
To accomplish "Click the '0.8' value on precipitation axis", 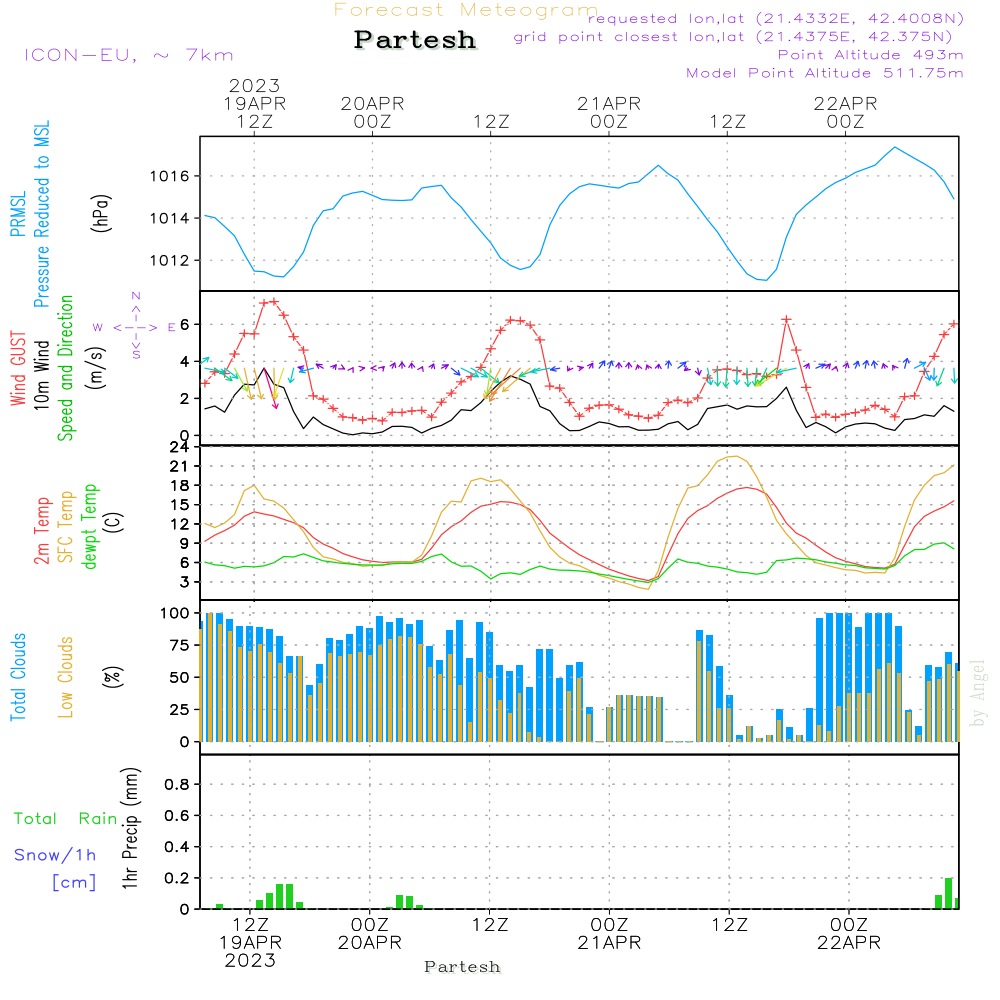I will 177,784.
